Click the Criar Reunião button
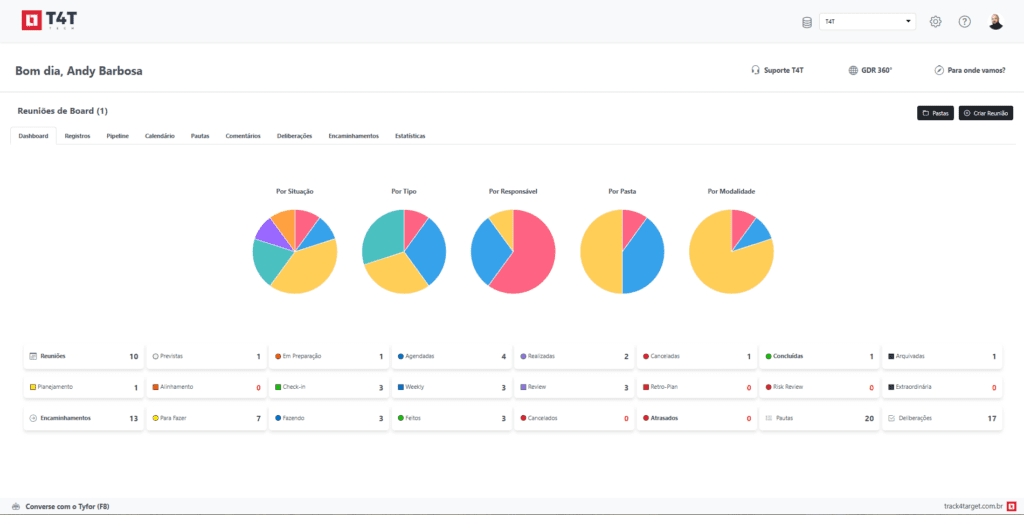The height and width of the screenshot is (515, 1024). point(985,114)
